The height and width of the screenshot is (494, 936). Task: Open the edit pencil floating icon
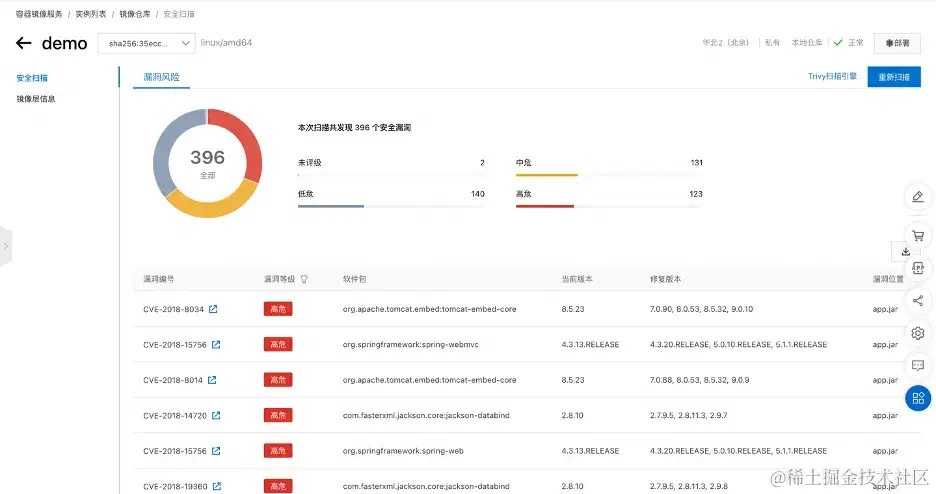[918, 196]
